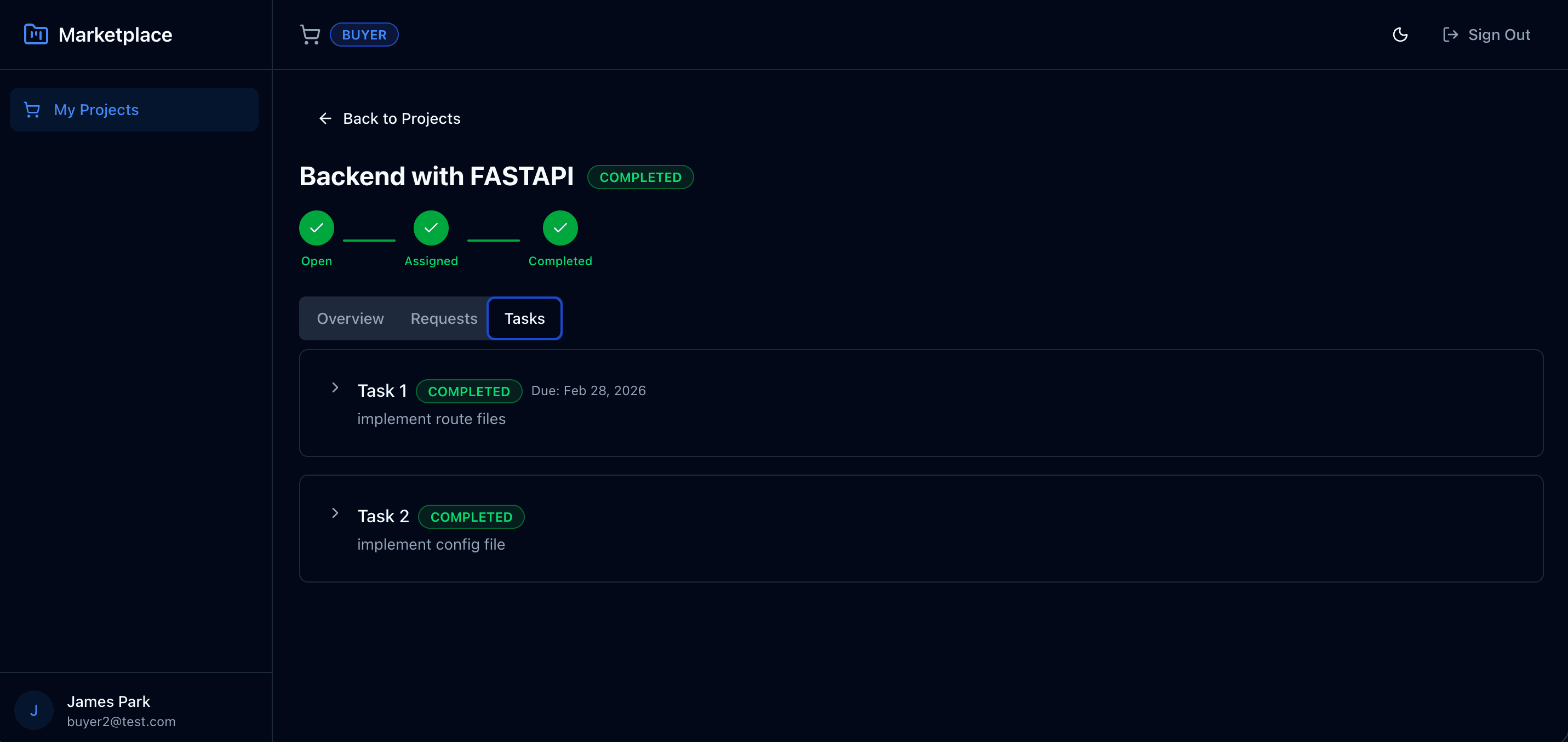
Task: Expand Task 2 with its chevron
Action: (335, 513)
